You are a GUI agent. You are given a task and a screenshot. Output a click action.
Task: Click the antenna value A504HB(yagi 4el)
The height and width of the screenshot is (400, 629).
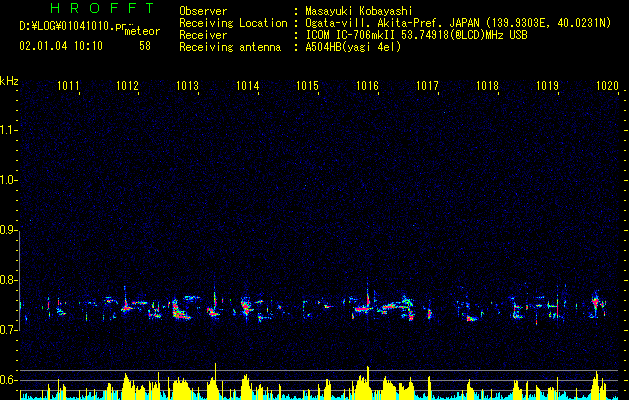353,47
